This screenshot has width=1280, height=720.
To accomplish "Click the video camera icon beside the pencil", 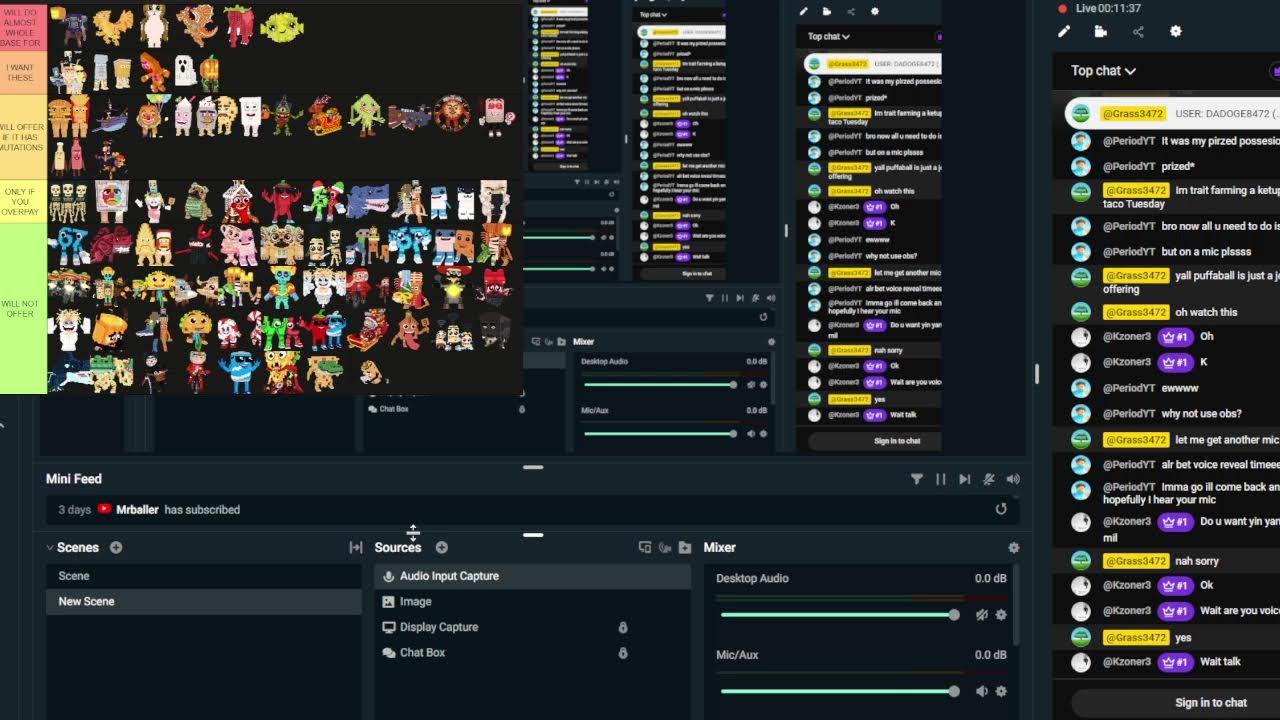I will point(1100,32).
